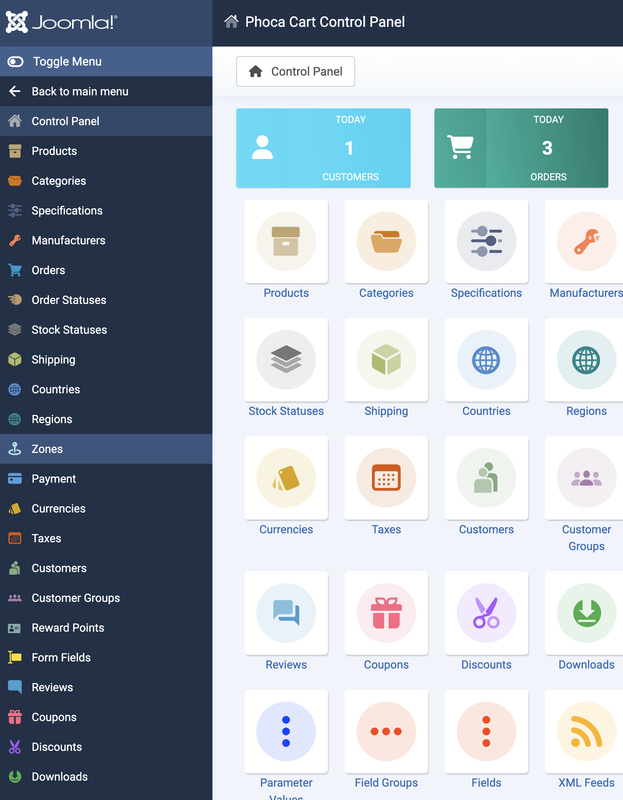Open the Taxes calendar icon tile
This screenshot has width=623, height=800.
(386, 478)
